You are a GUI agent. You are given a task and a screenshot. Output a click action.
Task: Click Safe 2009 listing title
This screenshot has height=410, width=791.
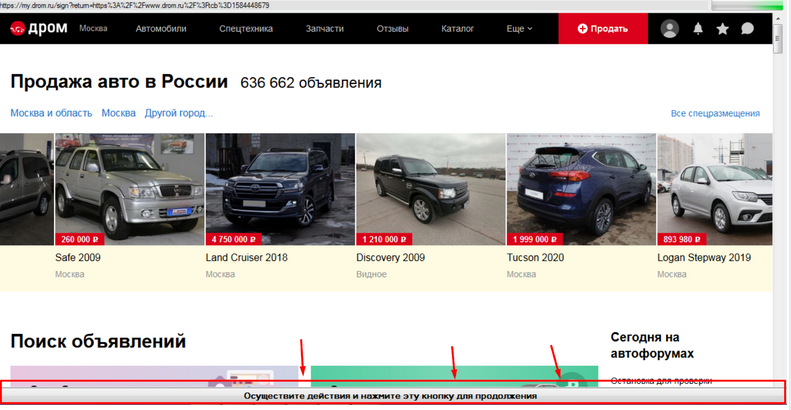[x=78, y=257]
